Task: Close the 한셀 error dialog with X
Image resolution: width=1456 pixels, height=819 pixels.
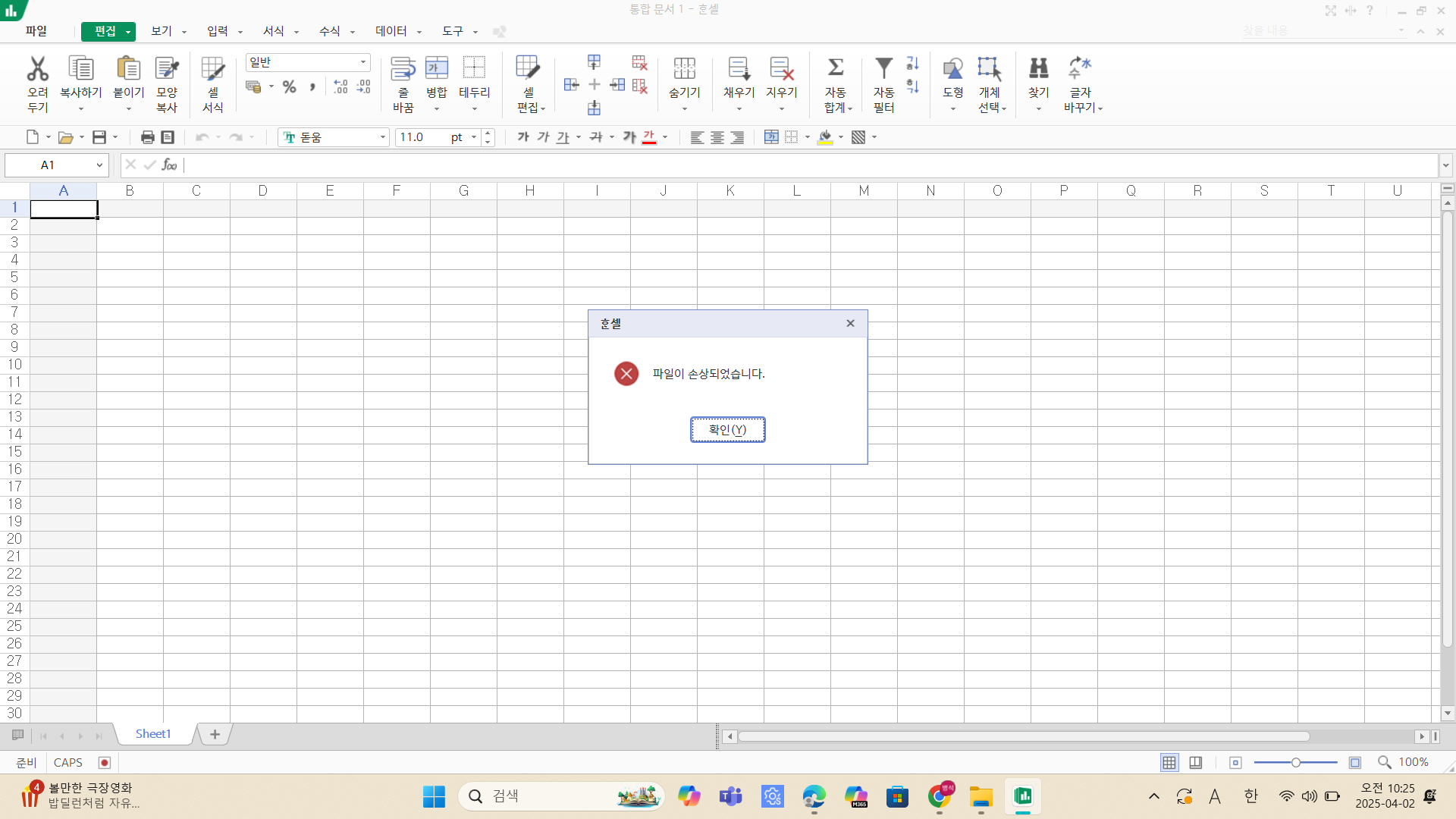Action: coord(850,324)
